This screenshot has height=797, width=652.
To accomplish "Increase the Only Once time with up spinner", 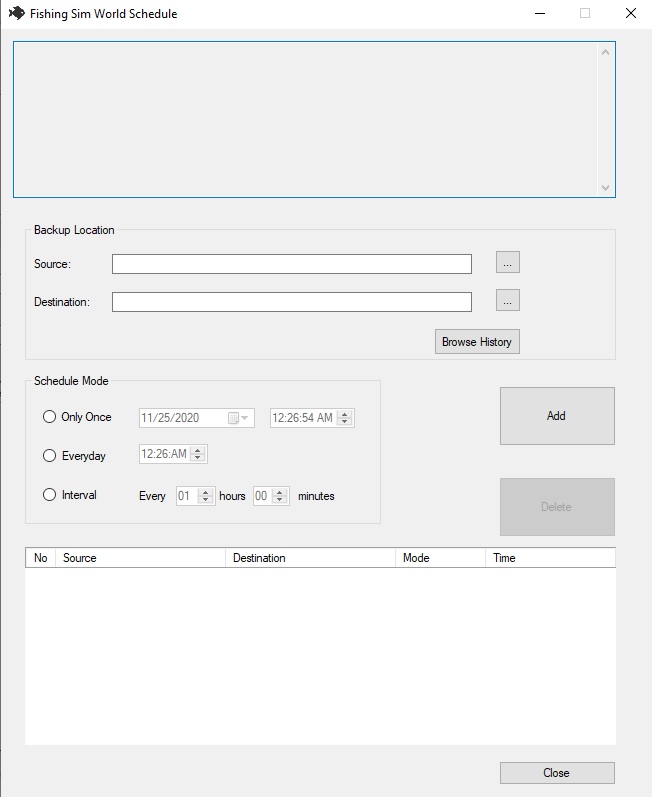I will click(x=345, y=414).
